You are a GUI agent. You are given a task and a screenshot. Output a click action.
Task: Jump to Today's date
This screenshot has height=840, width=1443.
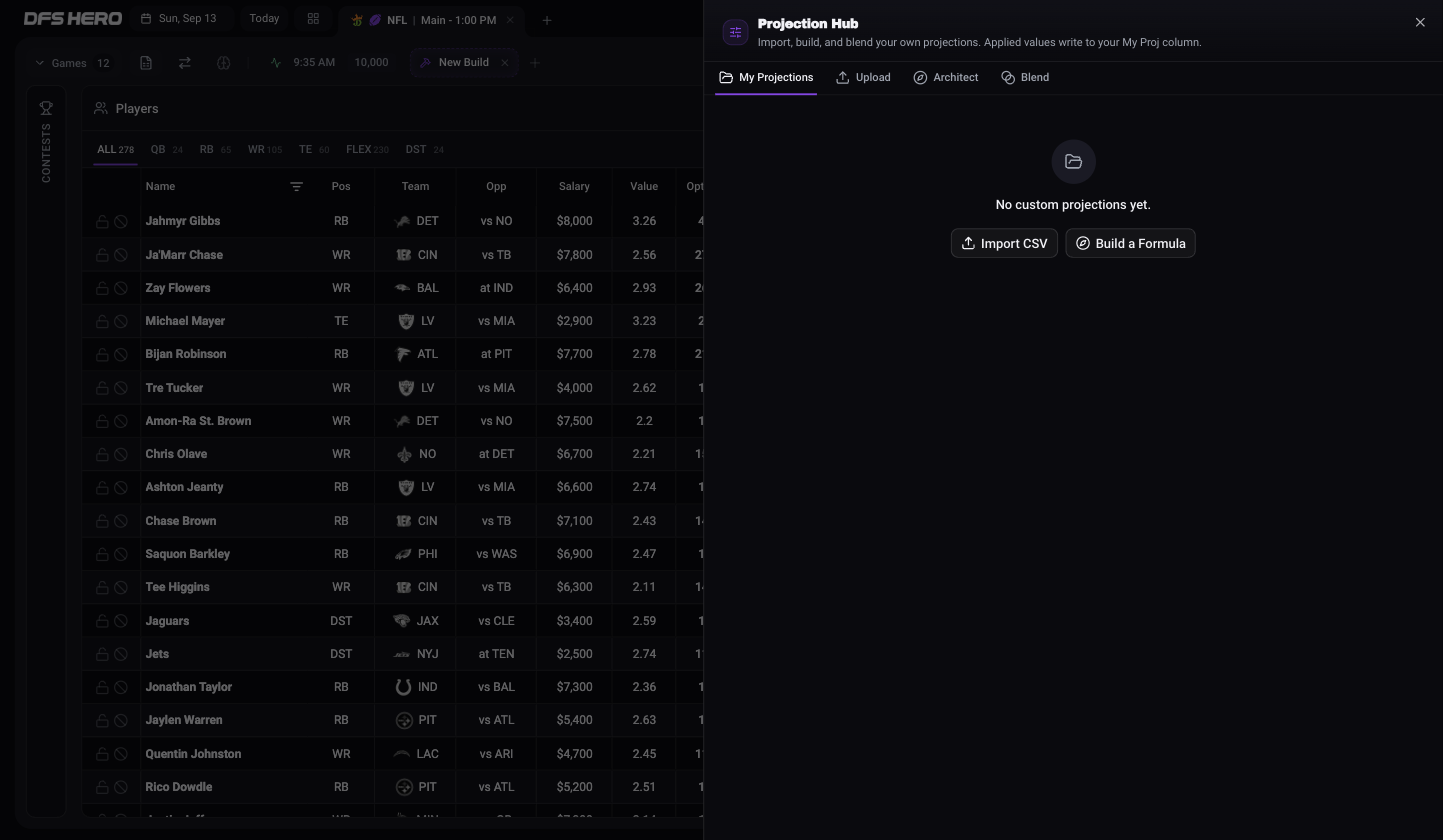(x=264, y=19)
